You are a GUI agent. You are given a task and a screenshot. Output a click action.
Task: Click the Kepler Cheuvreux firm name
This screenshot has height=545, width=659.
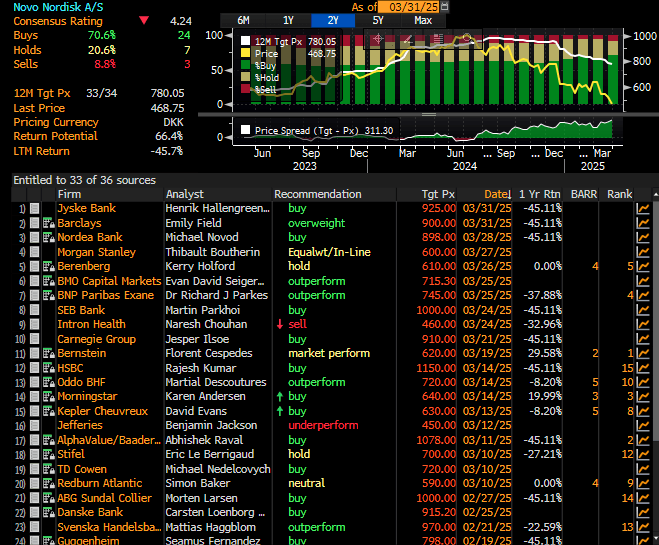pyautogui.click(x=105, y=411)
